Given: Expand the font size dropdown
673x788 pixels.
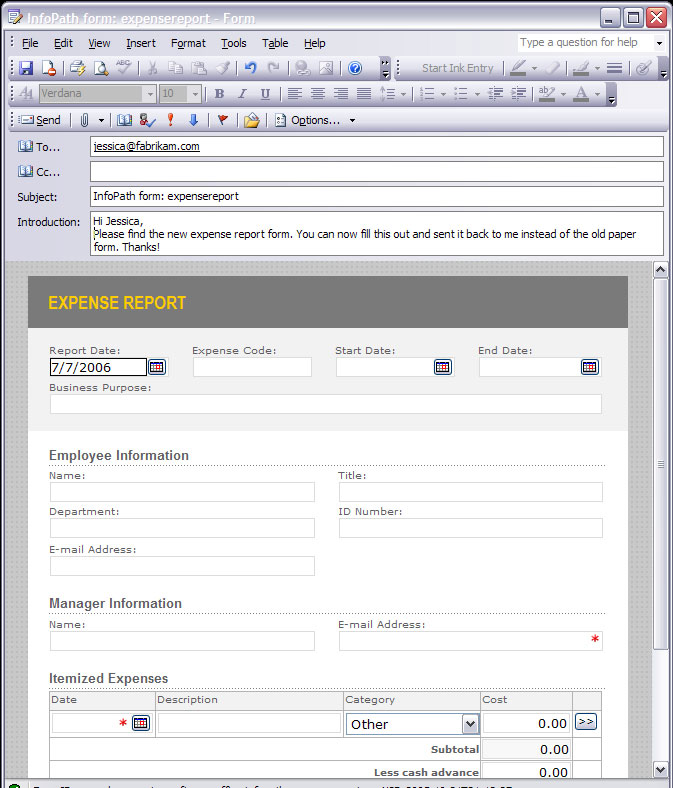Looking at the screenshot, I should [x=194, y=94].
